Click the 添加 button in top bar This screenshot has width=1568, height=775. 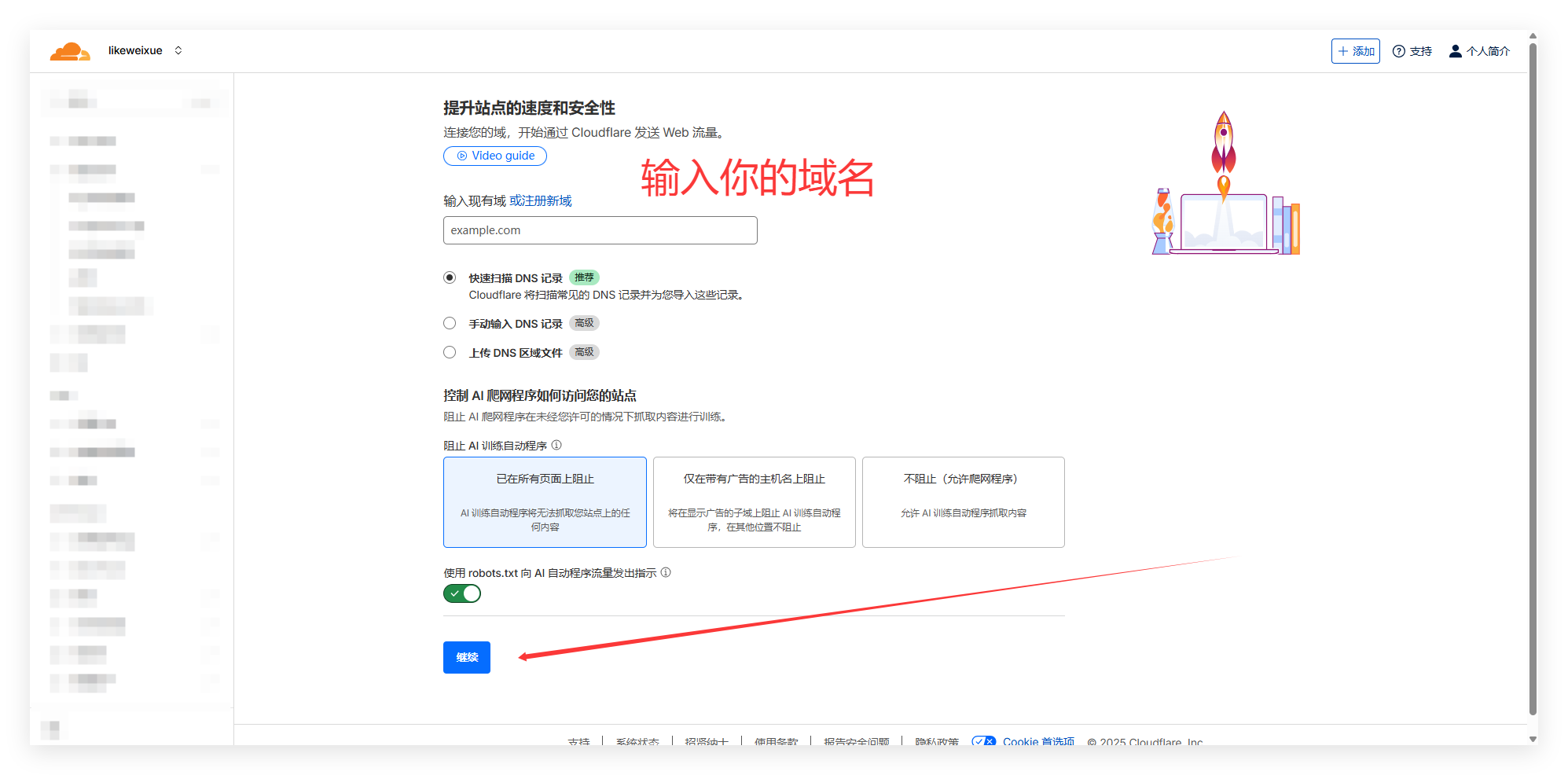pos(1355,50)
